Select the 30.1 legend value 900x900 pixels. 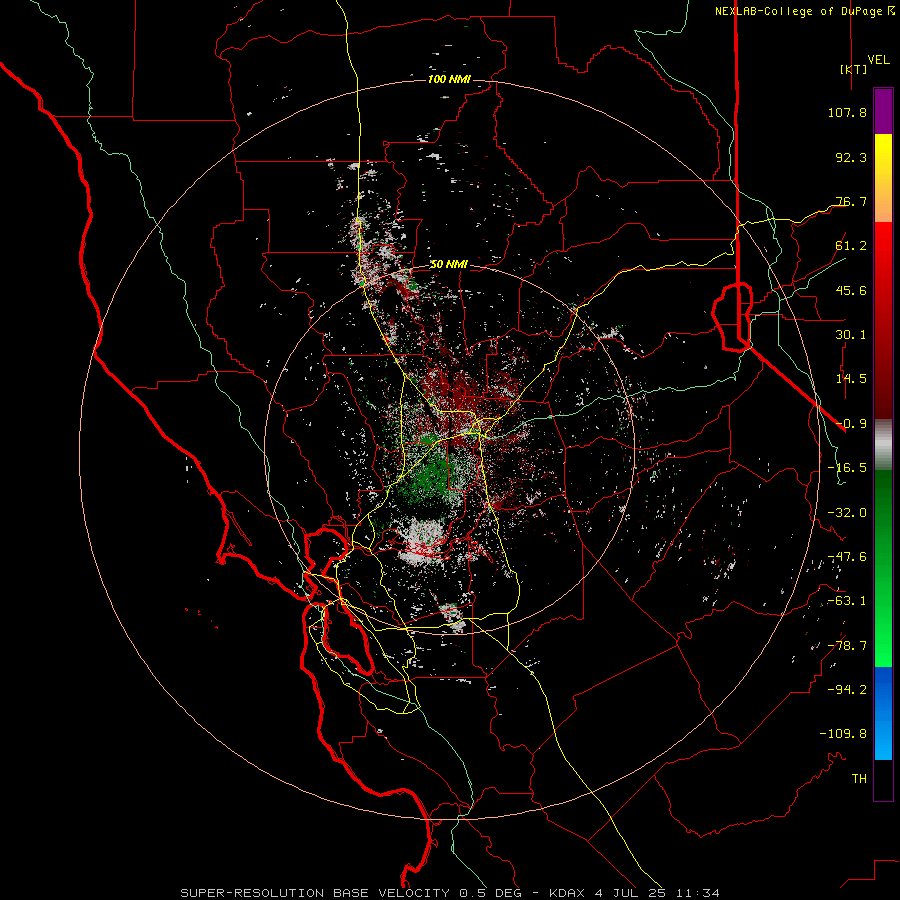[851, 335]
